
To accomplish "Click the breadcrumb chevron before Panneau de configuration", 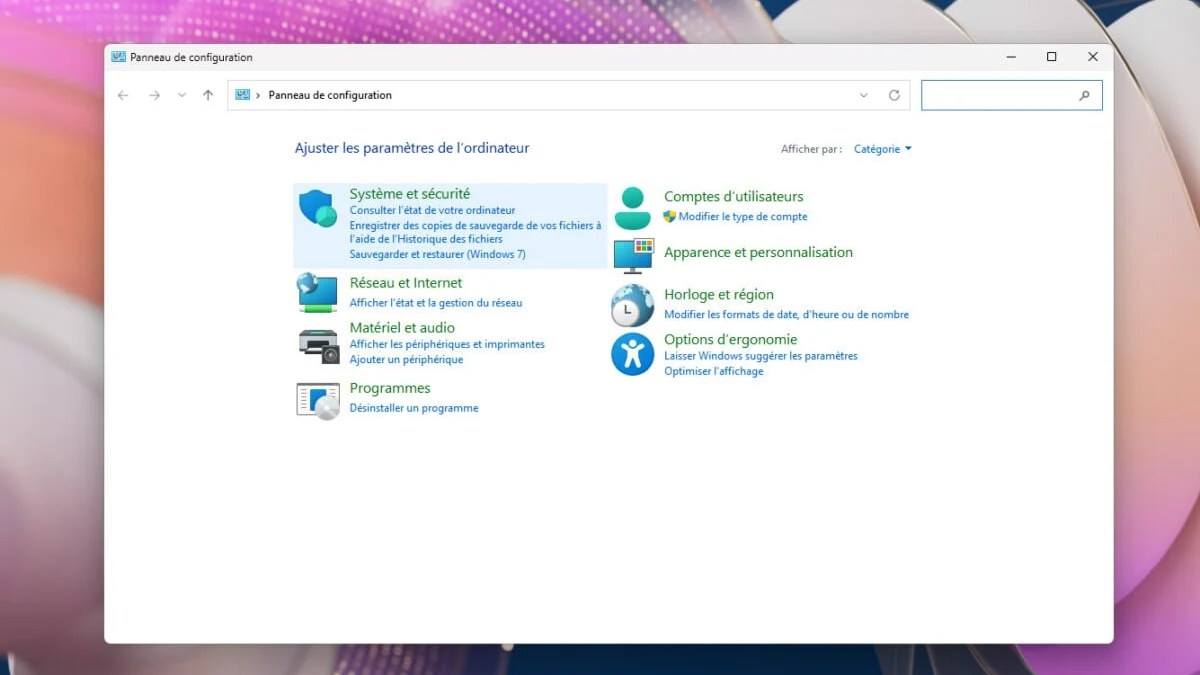I will tap(258, 95).
